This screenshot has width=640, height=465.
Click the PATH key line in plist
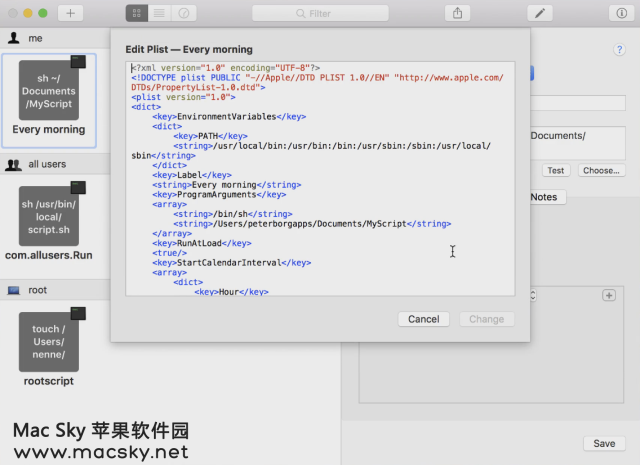pyautogui.click(x=210, y=136)
